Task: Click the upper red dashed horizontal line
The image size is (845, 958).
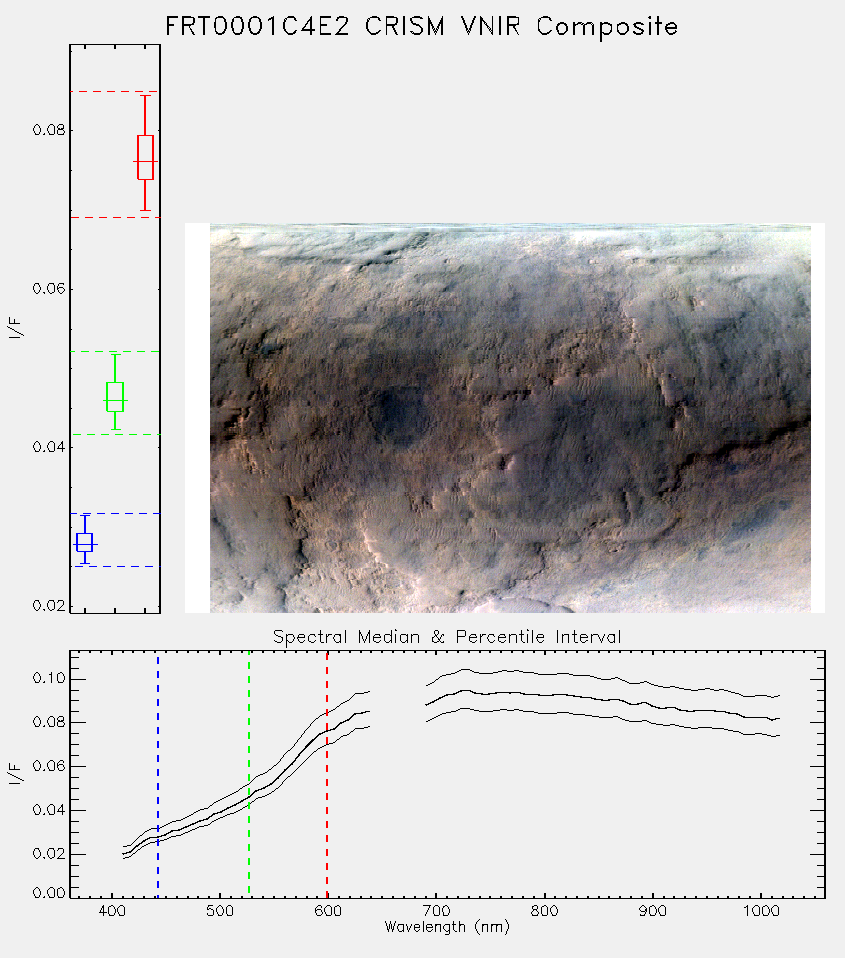Action: coord(115,92)
